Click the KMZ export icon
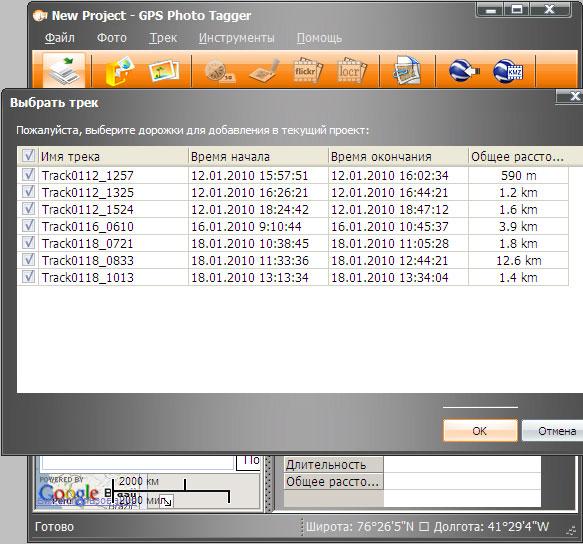583x544 pixels. pos(508,70)
